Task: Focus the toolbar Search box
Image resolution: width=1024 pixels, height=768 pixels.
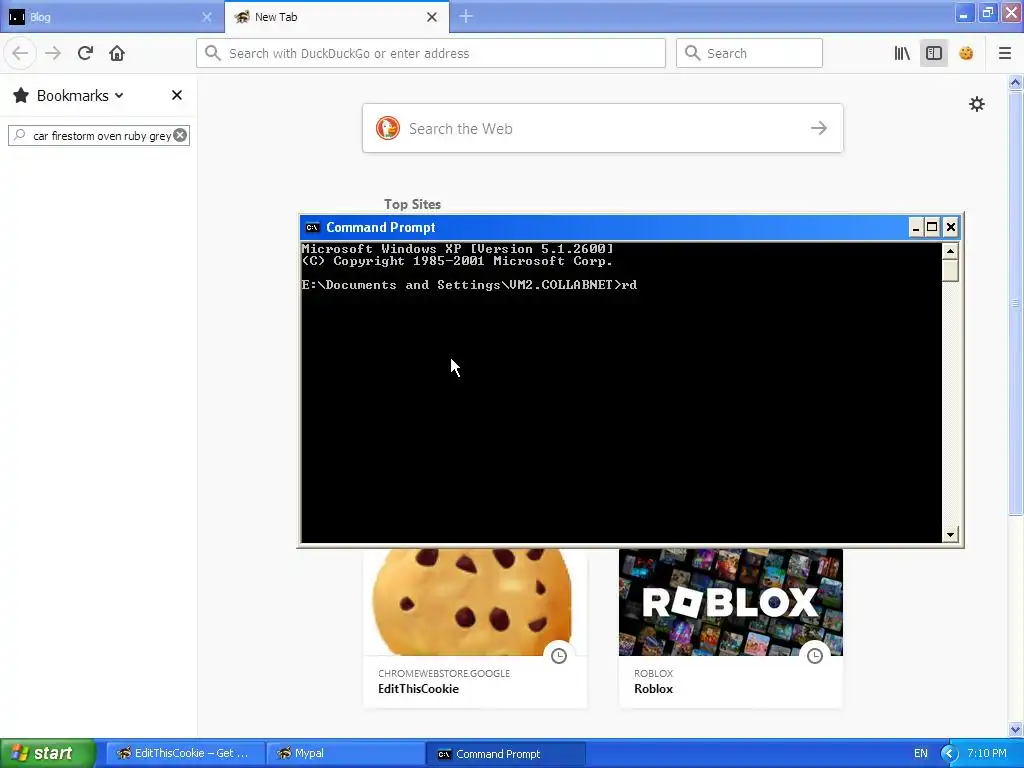Action: 749,53
